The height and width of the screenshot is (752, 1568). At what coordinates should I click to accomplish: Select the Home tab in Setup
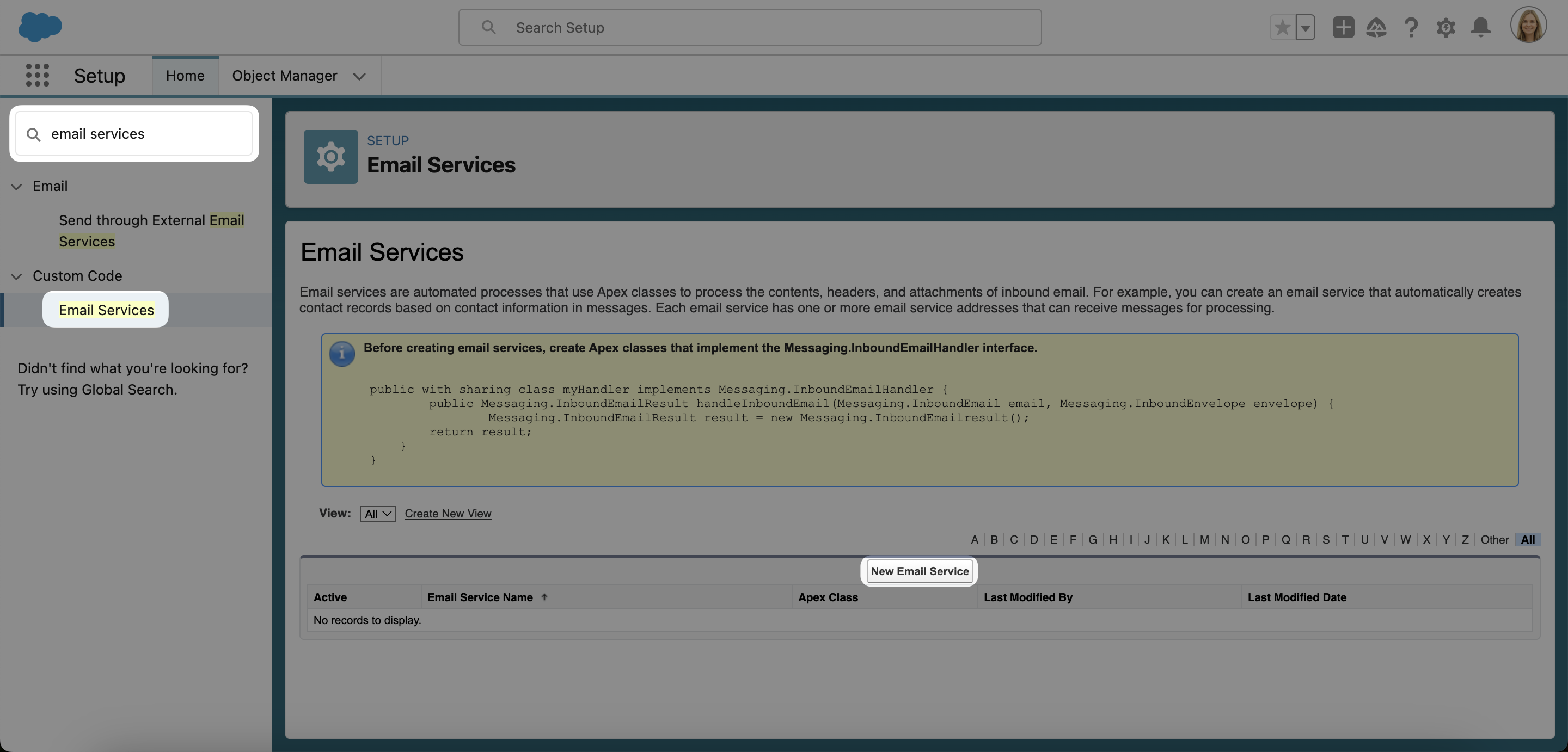tap(185, 75)
